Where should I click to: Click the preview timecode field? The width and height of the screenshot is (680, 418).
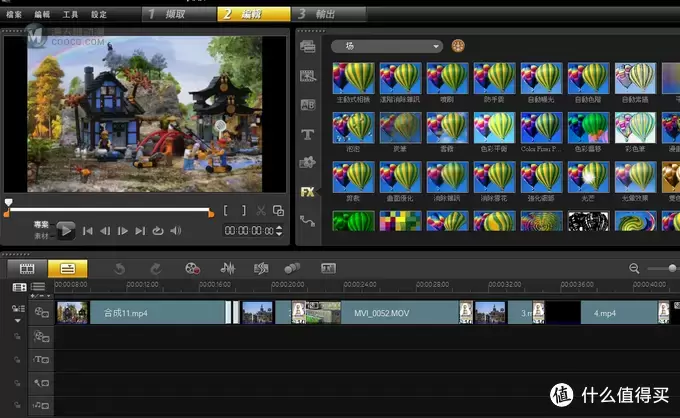tap(249, 231)
